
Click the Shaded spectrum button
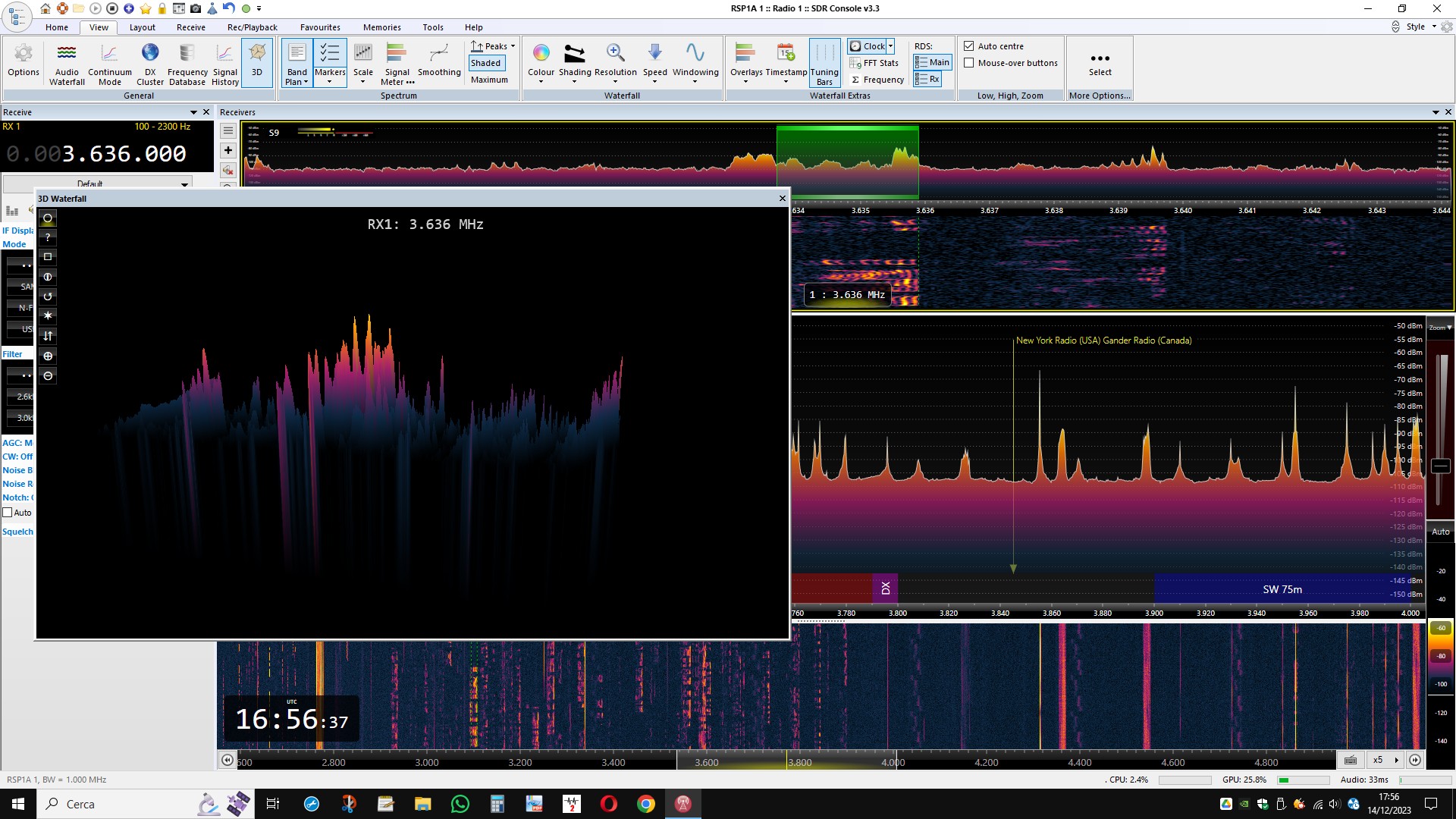485,63
